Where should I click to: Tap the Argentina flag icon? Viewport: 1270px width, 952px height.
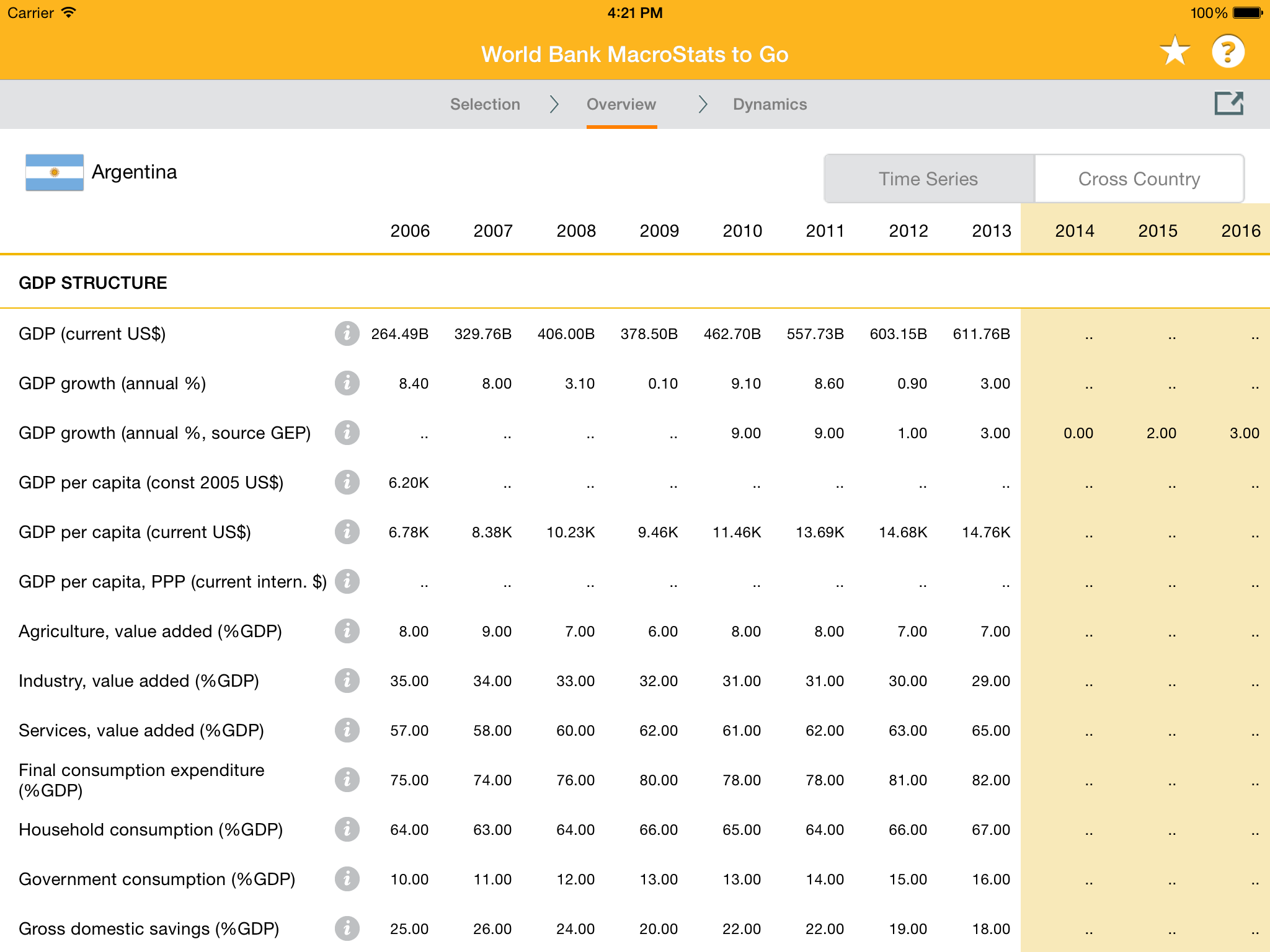[x=55, y=172]
